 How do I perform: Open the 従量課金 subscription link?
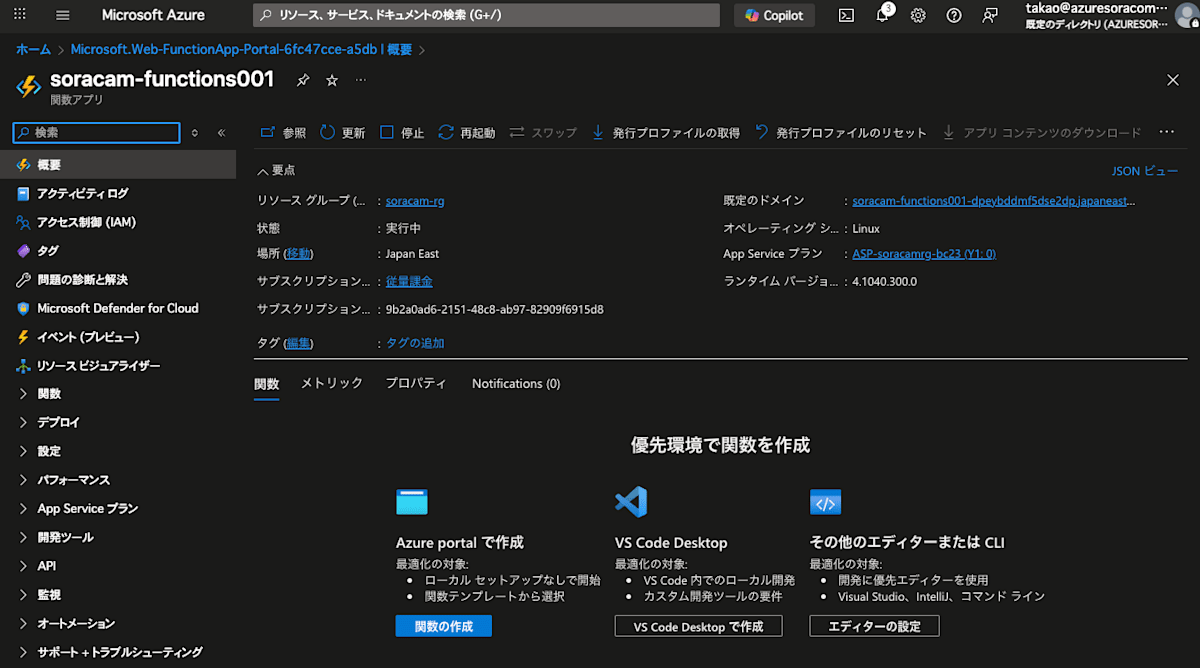409,282
